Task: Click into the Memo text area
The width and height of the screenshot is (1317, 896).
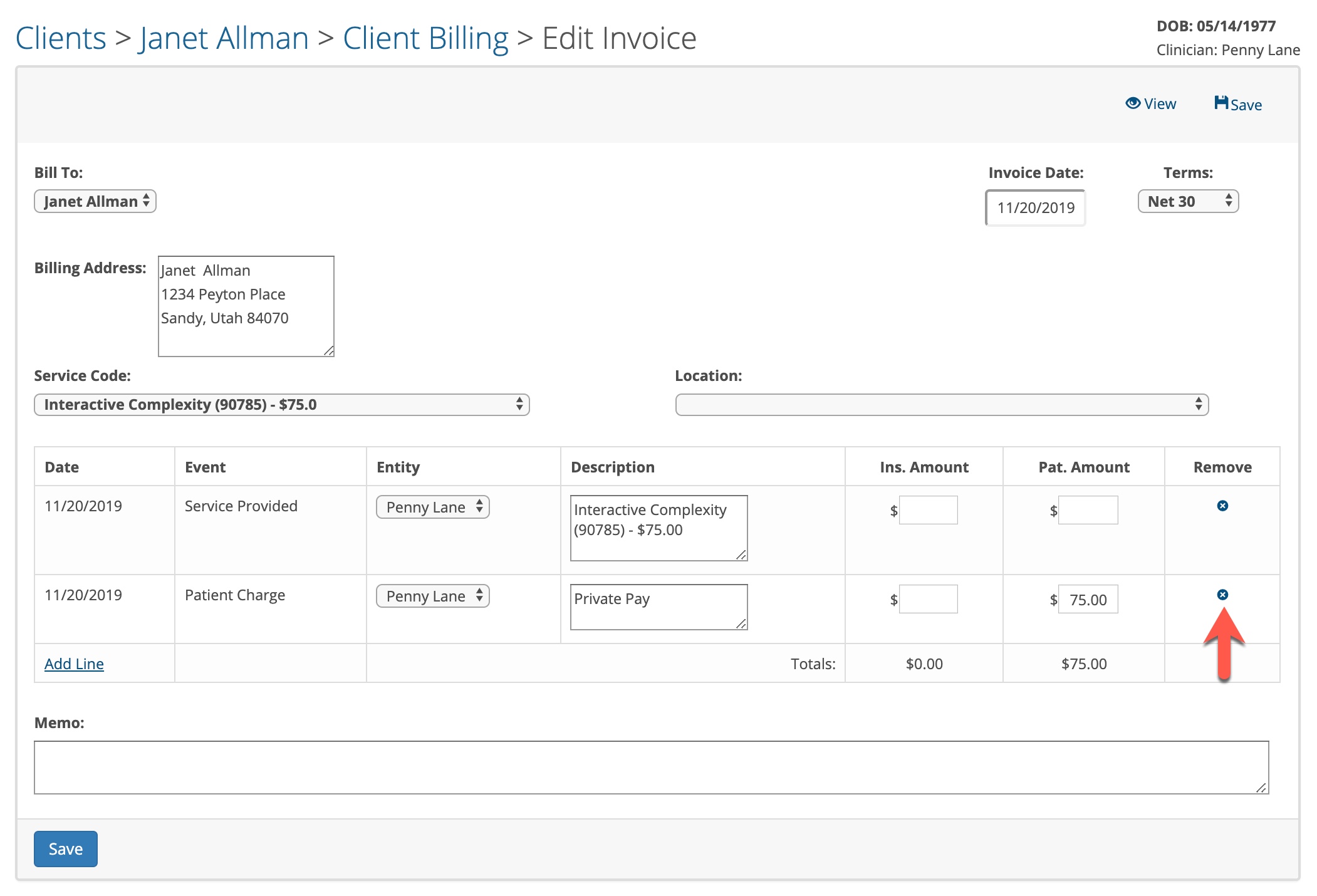Action: 650,767
